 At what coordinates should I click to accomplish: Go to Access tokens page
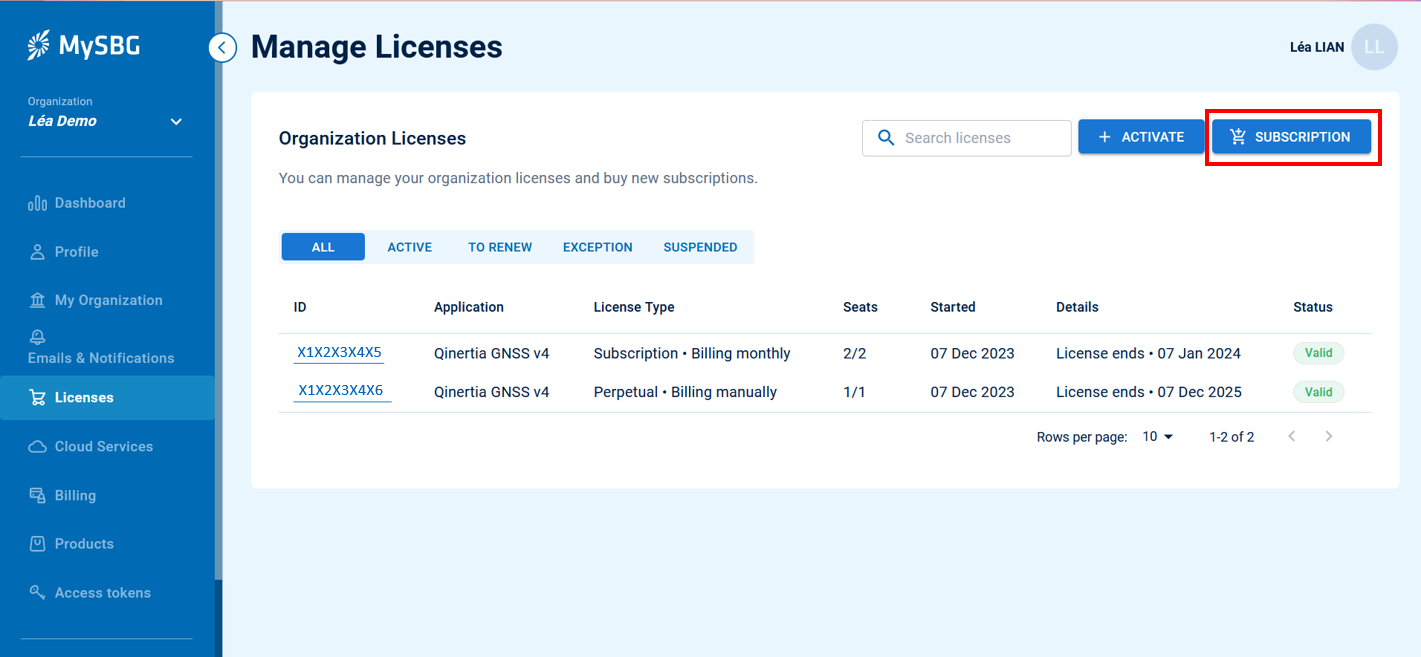[102, 593]
